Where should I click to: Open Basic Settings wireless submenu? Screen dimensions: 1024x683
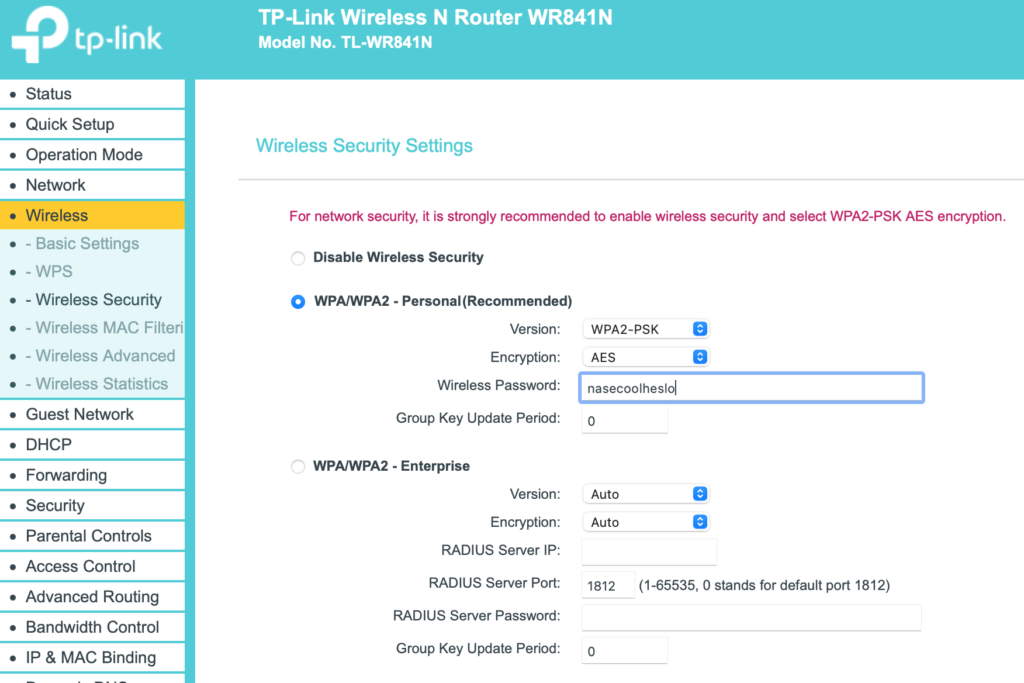pos(87,243)
